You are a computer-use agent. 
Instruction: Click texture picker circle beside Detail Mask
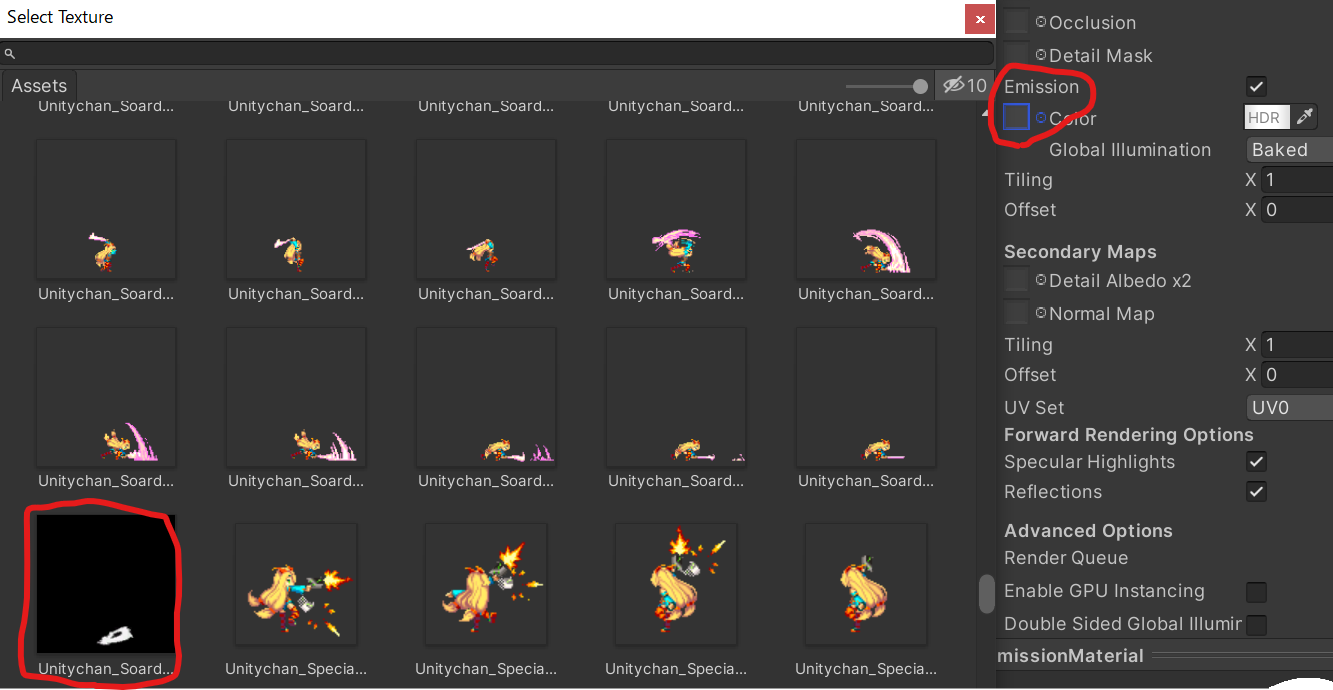point(1041,55)
